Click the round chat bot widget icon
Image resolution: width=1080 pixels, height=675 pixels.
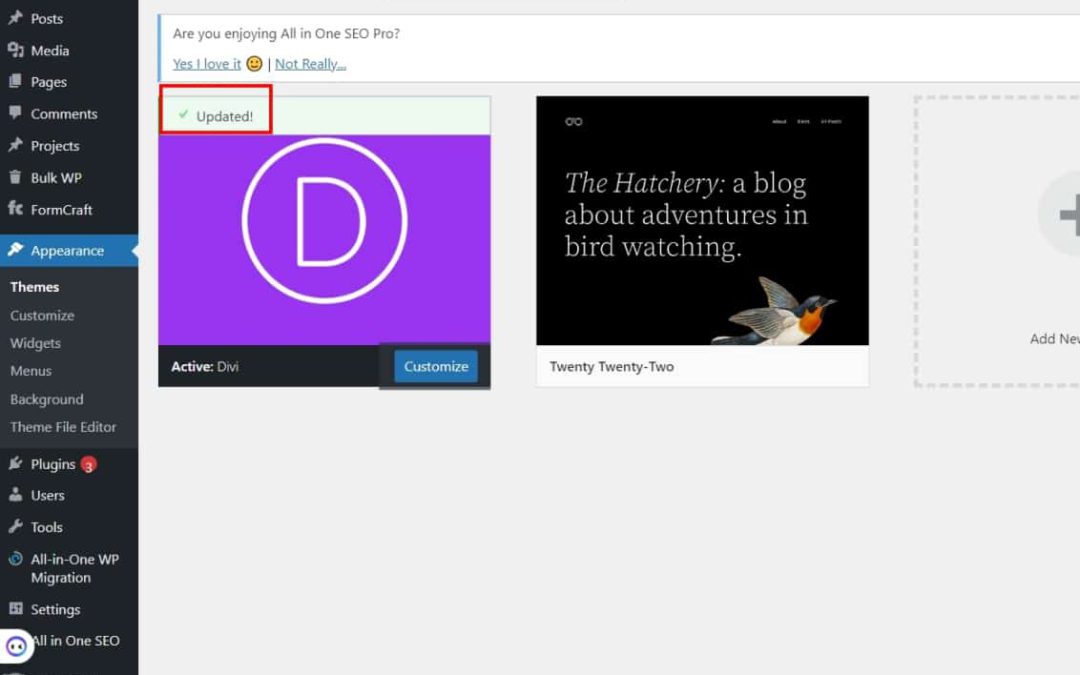[17, 646]
